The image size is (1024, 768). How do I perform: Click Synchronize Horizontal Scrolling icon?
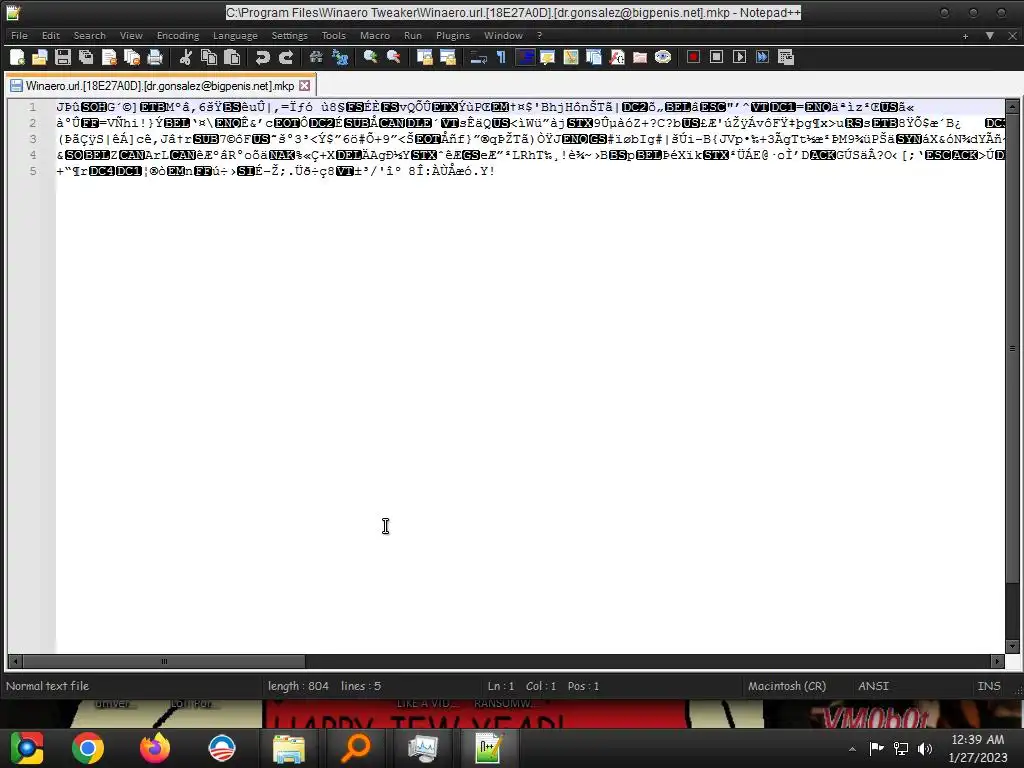pos(447,57)
